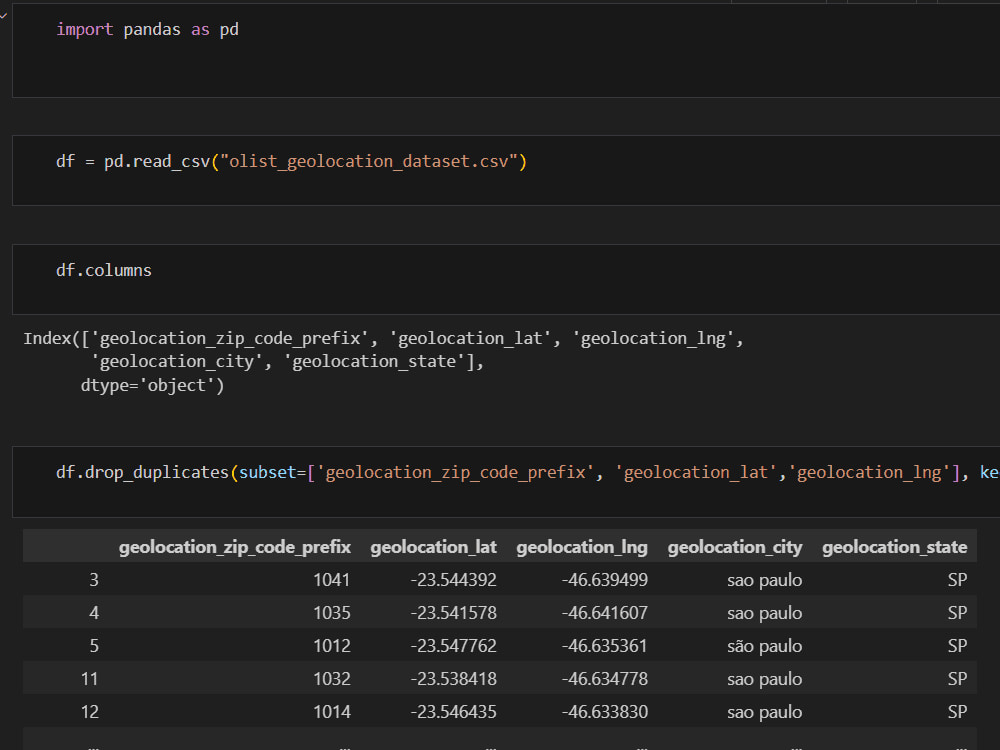1000x750 pixels.
Task: Click row index 3 in the table
Action: tap(94, 580)
